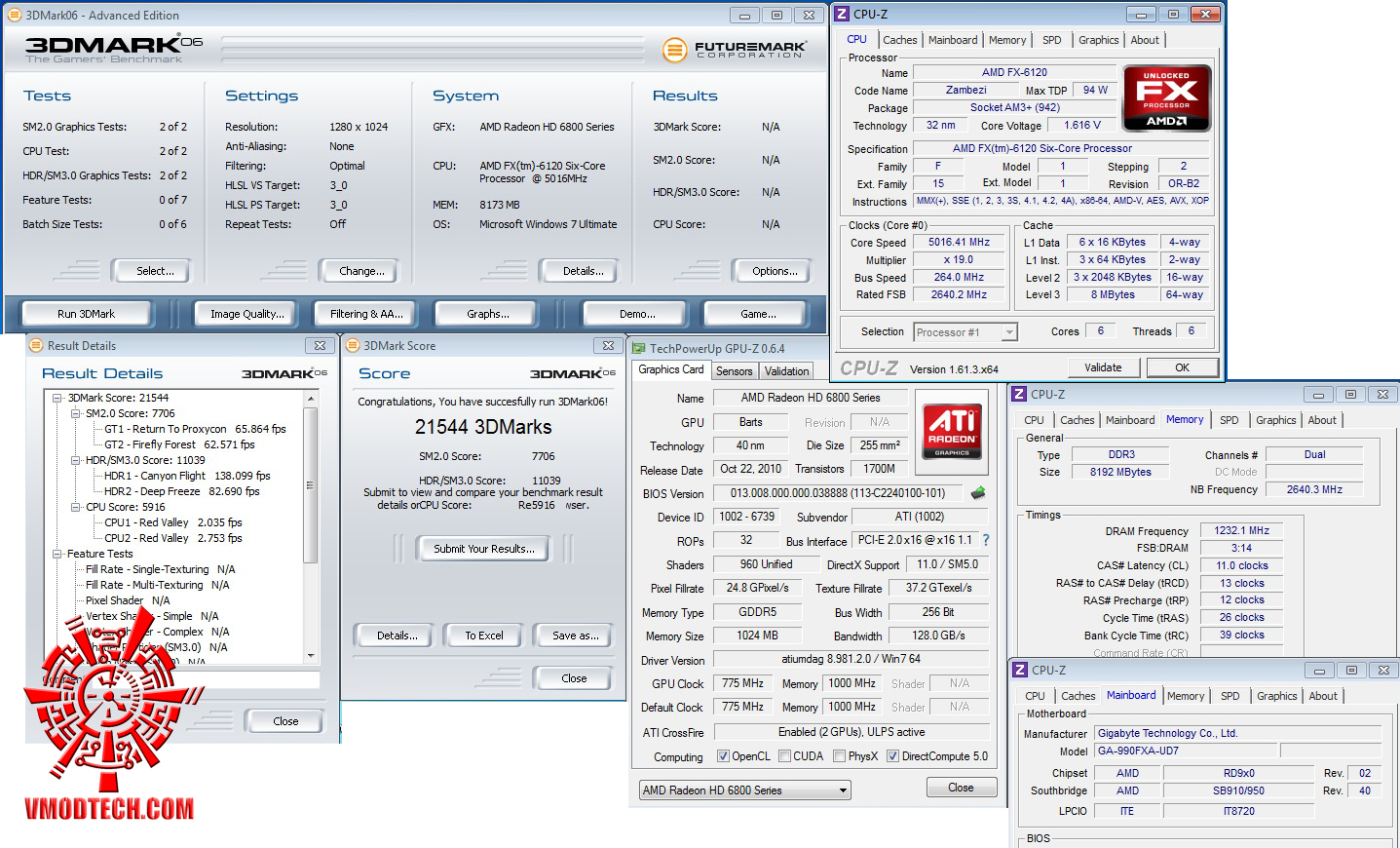Screen dimensions: 1400x848
Task: Click the To Excel button
Action: (483, 636)
